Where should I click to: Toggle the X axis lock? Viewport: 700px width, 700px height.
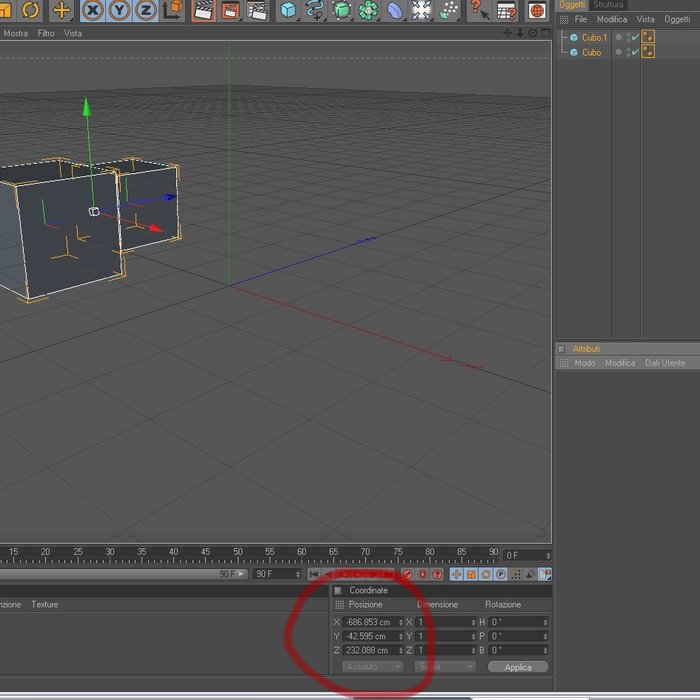coord(93,10)
